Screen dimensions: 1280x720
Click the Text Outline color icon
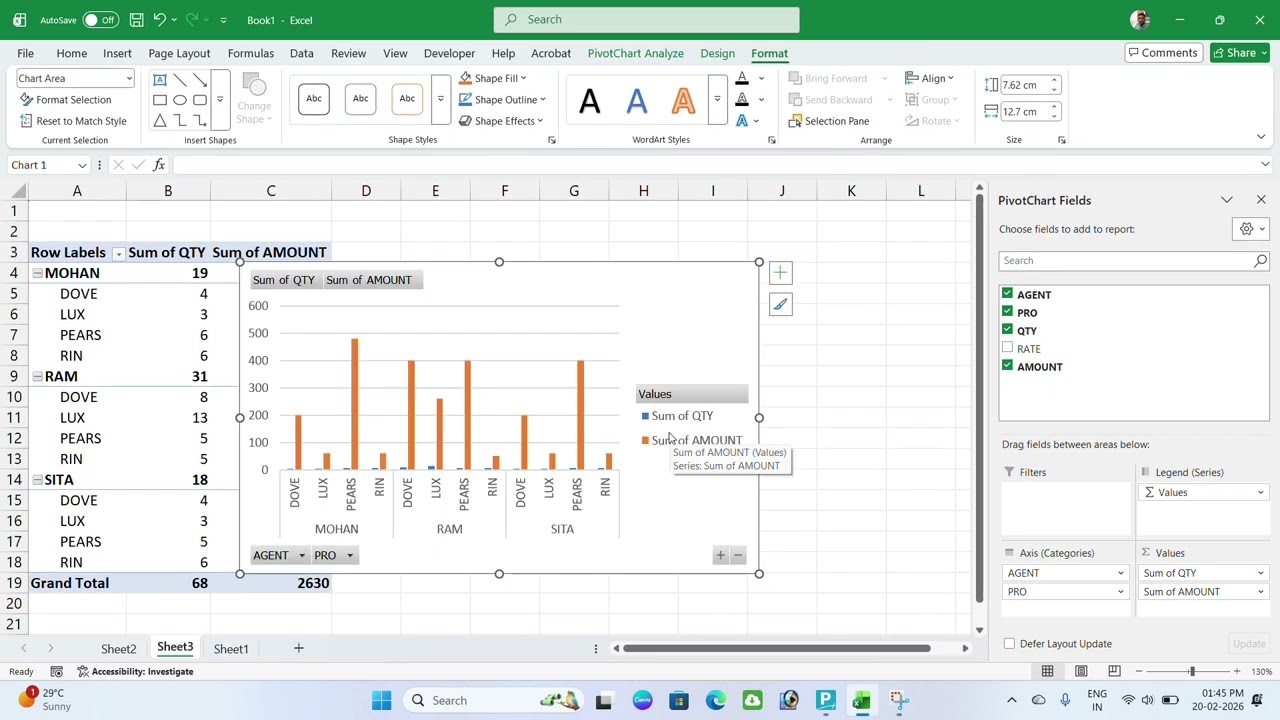742,99
